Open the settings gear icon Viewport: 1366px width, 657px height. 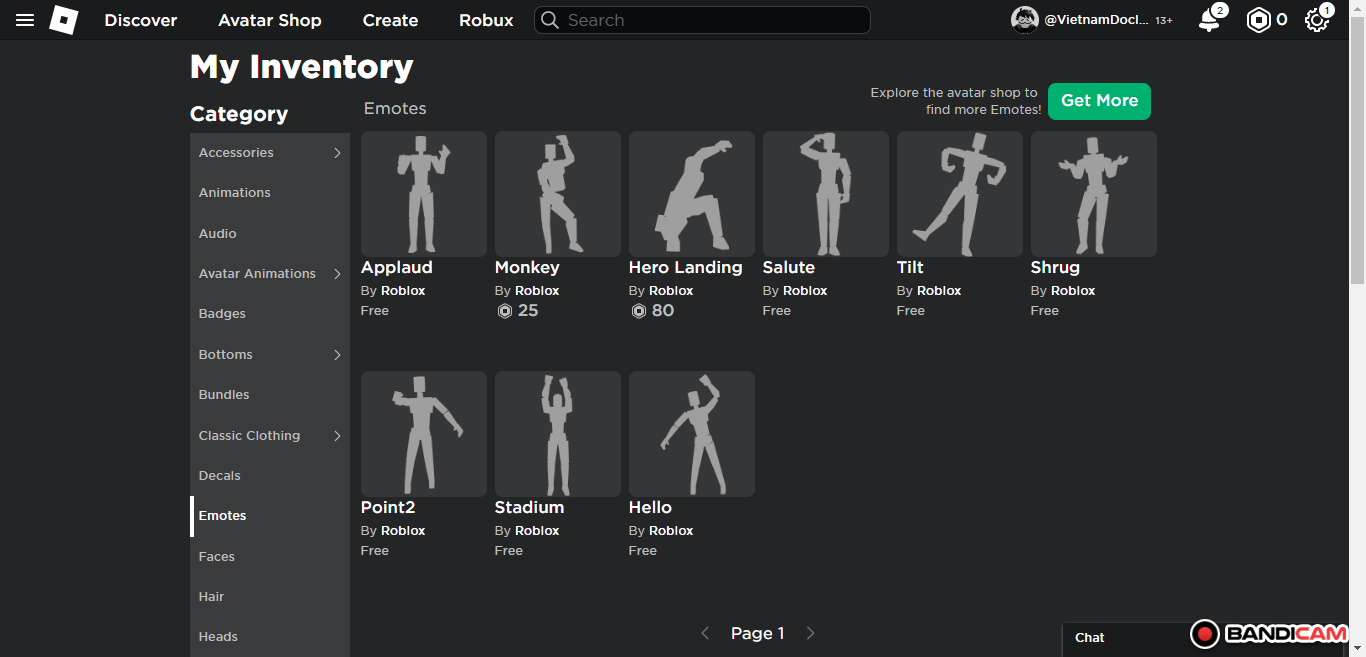(1317, 20)
